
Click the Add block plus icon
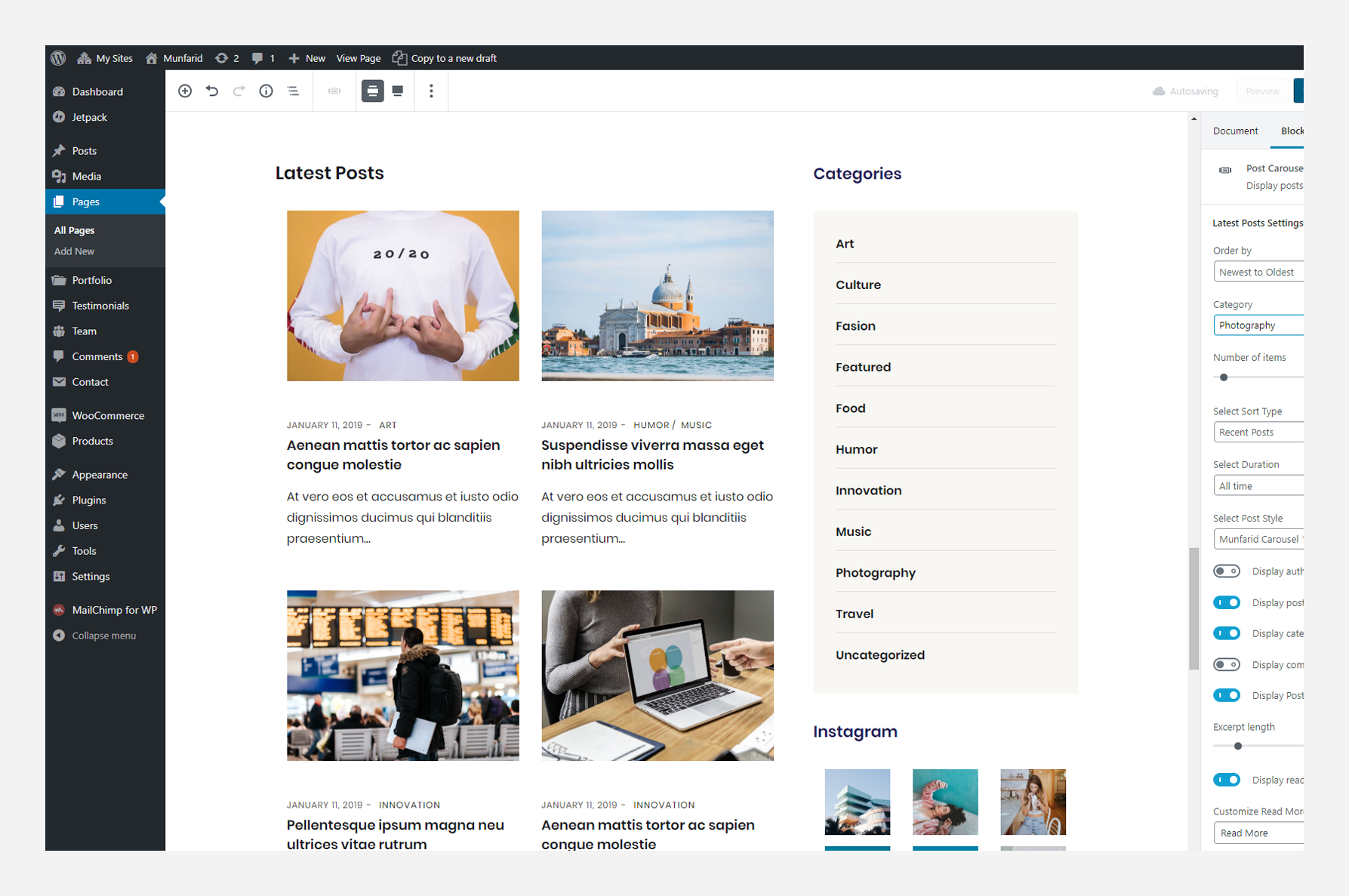pyautogui.click(x=185, y=91)
